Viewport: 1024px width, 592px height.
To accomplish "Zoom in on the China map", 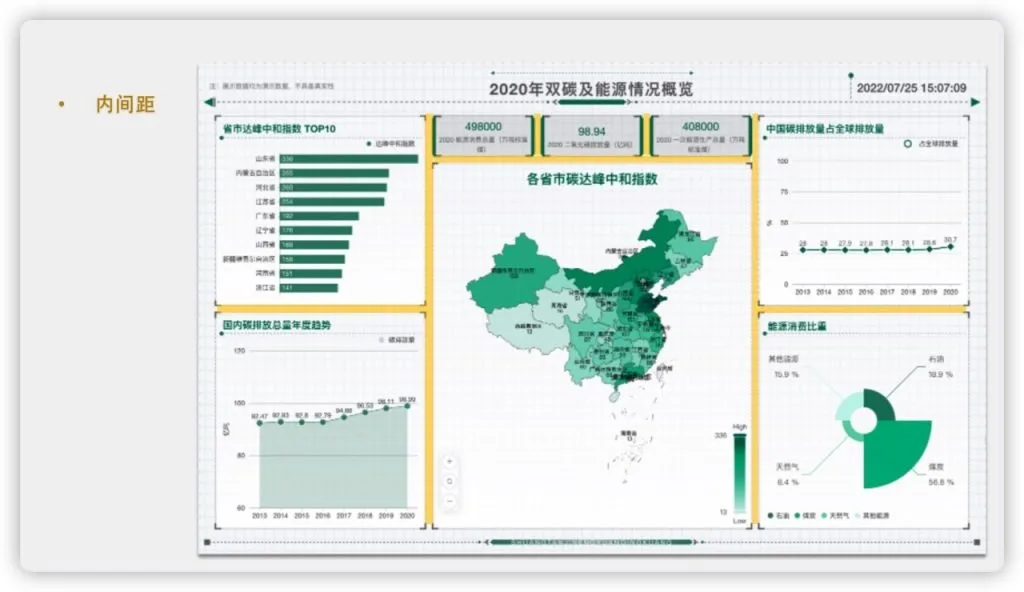I will pos(449,461).
